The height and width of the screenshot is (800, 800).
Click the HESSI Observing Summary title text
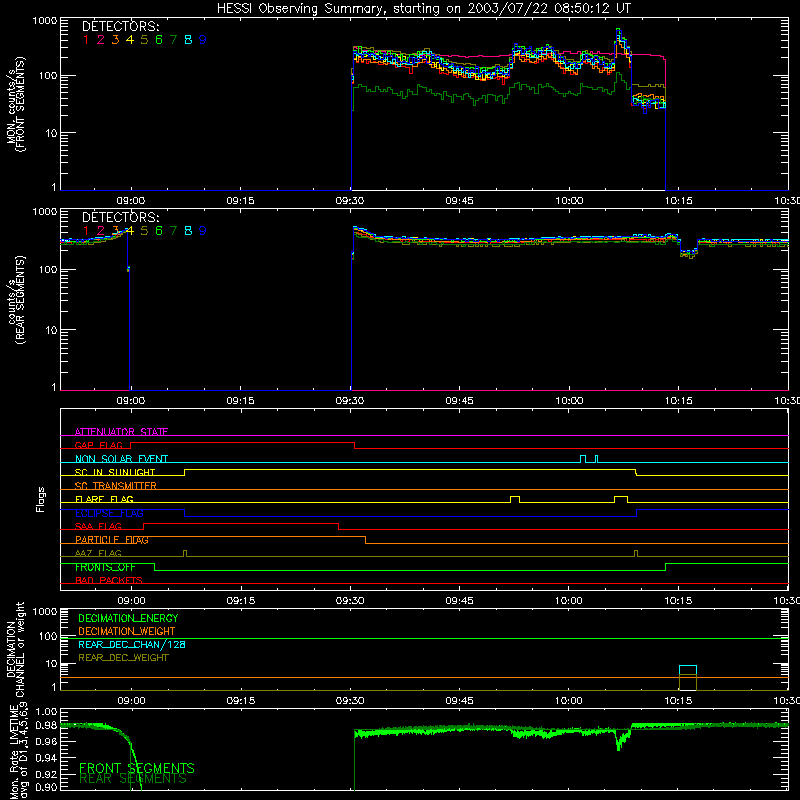click(x=424, y=9)
